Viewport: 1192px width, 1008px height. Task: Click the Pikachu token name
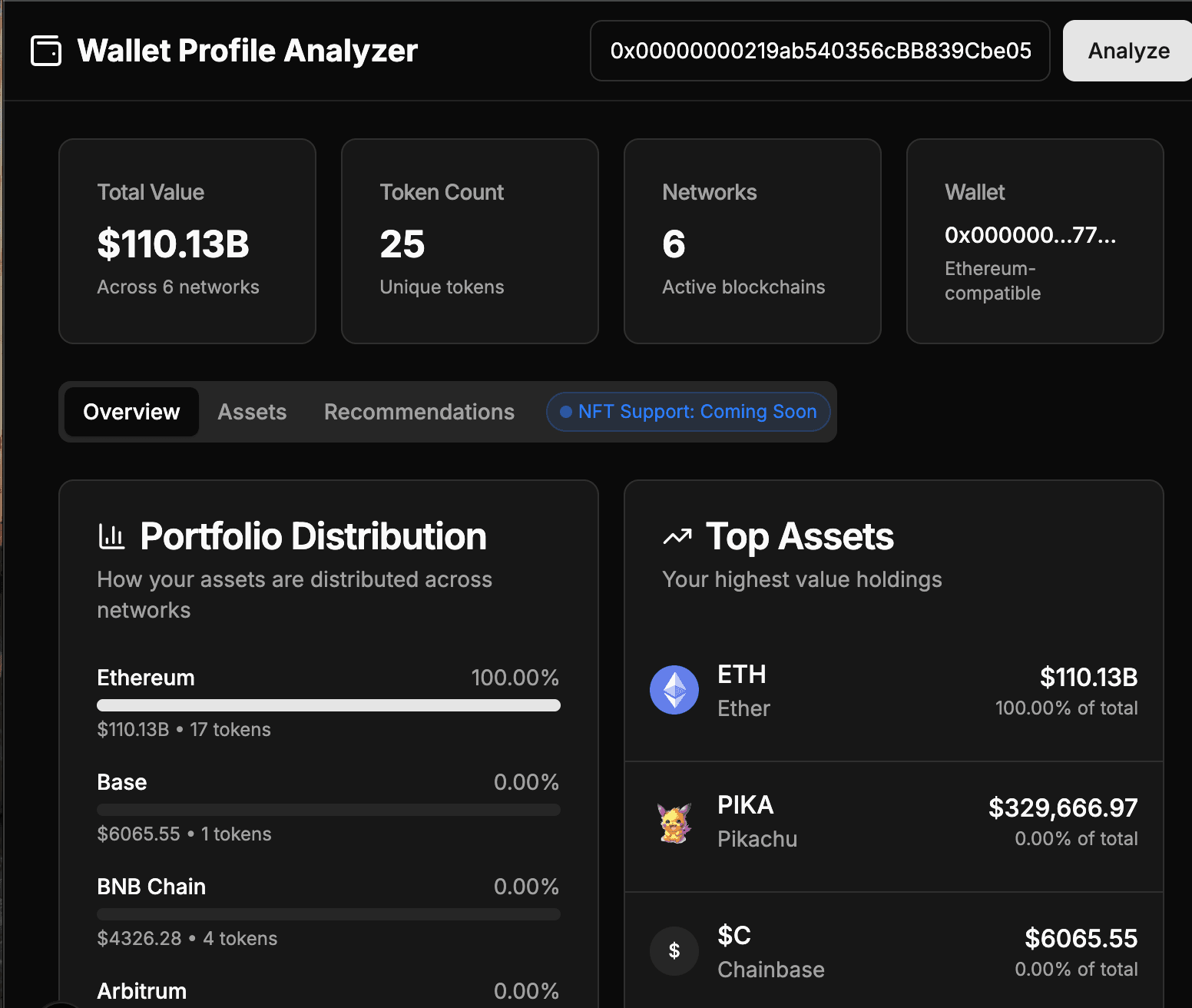point(757,839)
